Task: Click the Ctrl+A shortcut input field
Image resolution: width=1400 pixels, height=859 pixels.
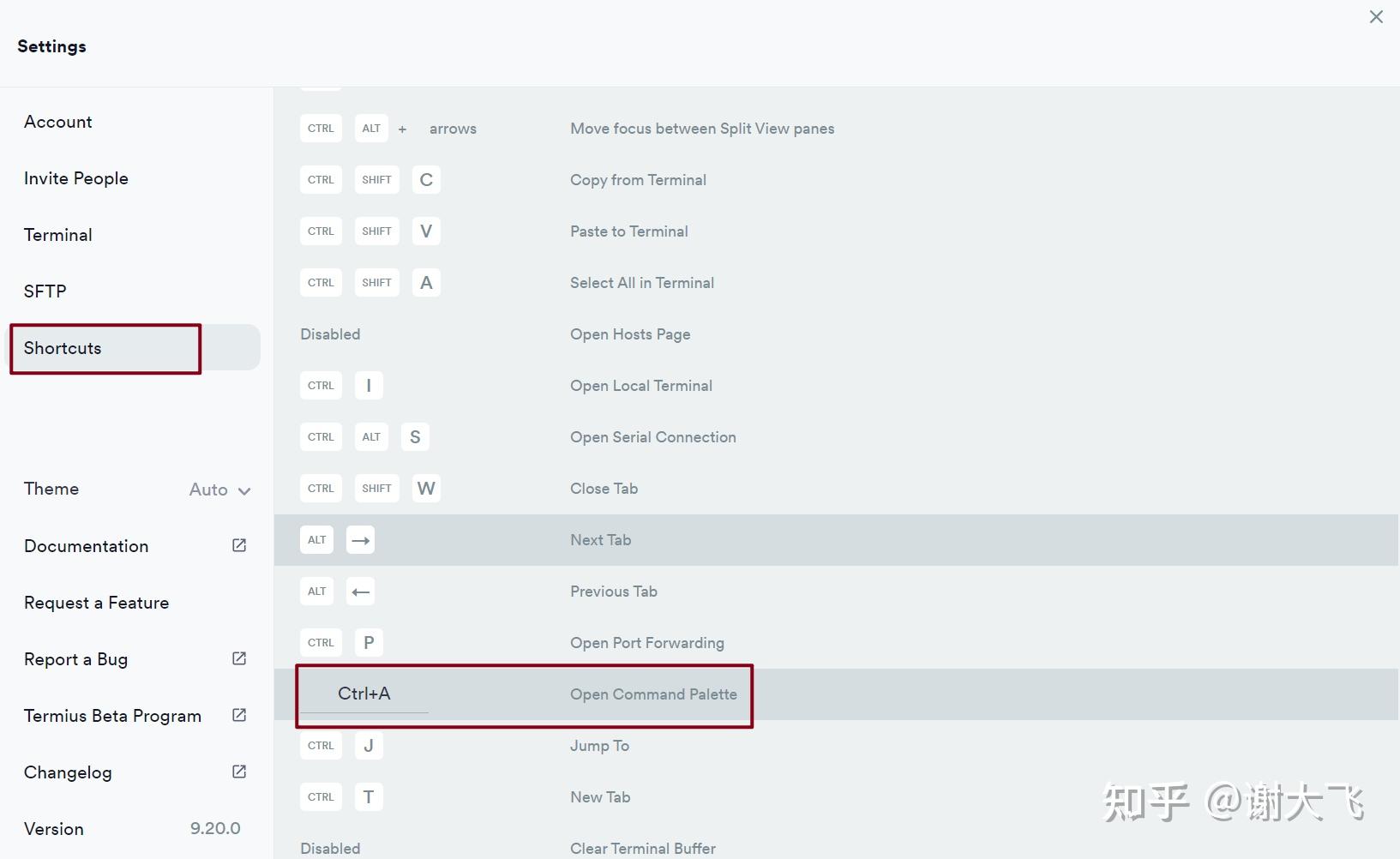Action: tap(364, 694)
